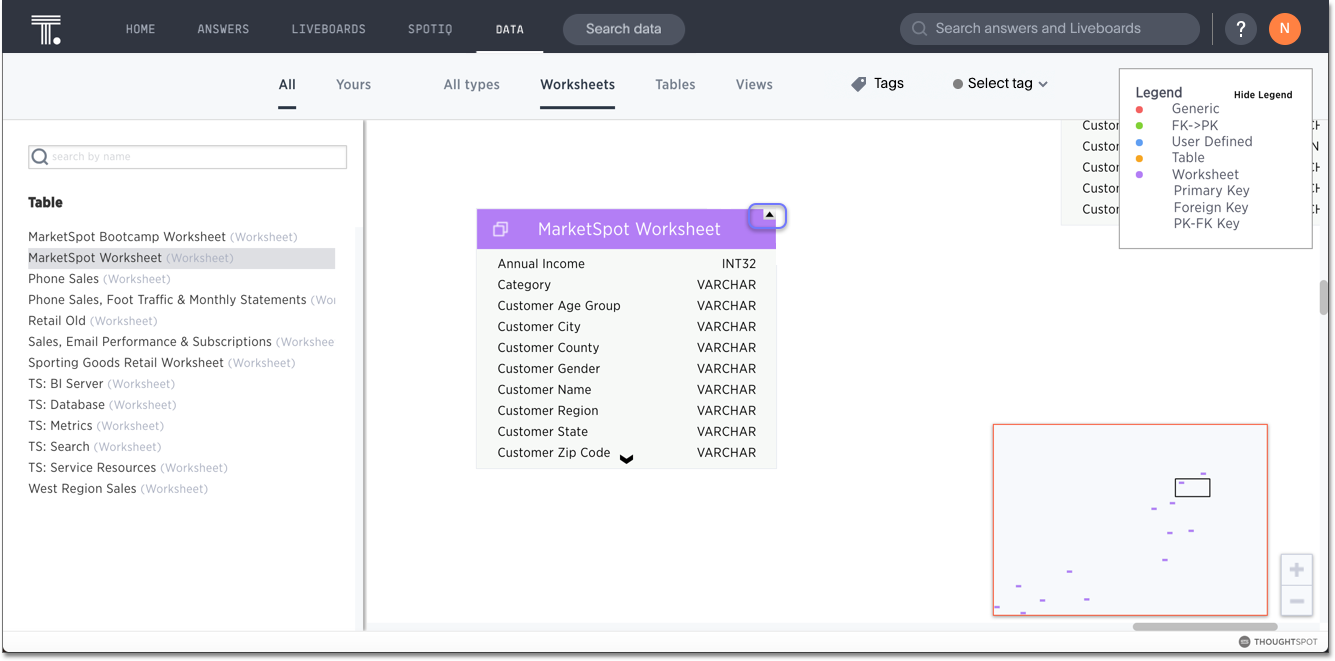Image resolution: width=1335 pixels, height=661 pixels.
Task: Click the MarketSpot Worksheet copy icon
Action: 501,229
